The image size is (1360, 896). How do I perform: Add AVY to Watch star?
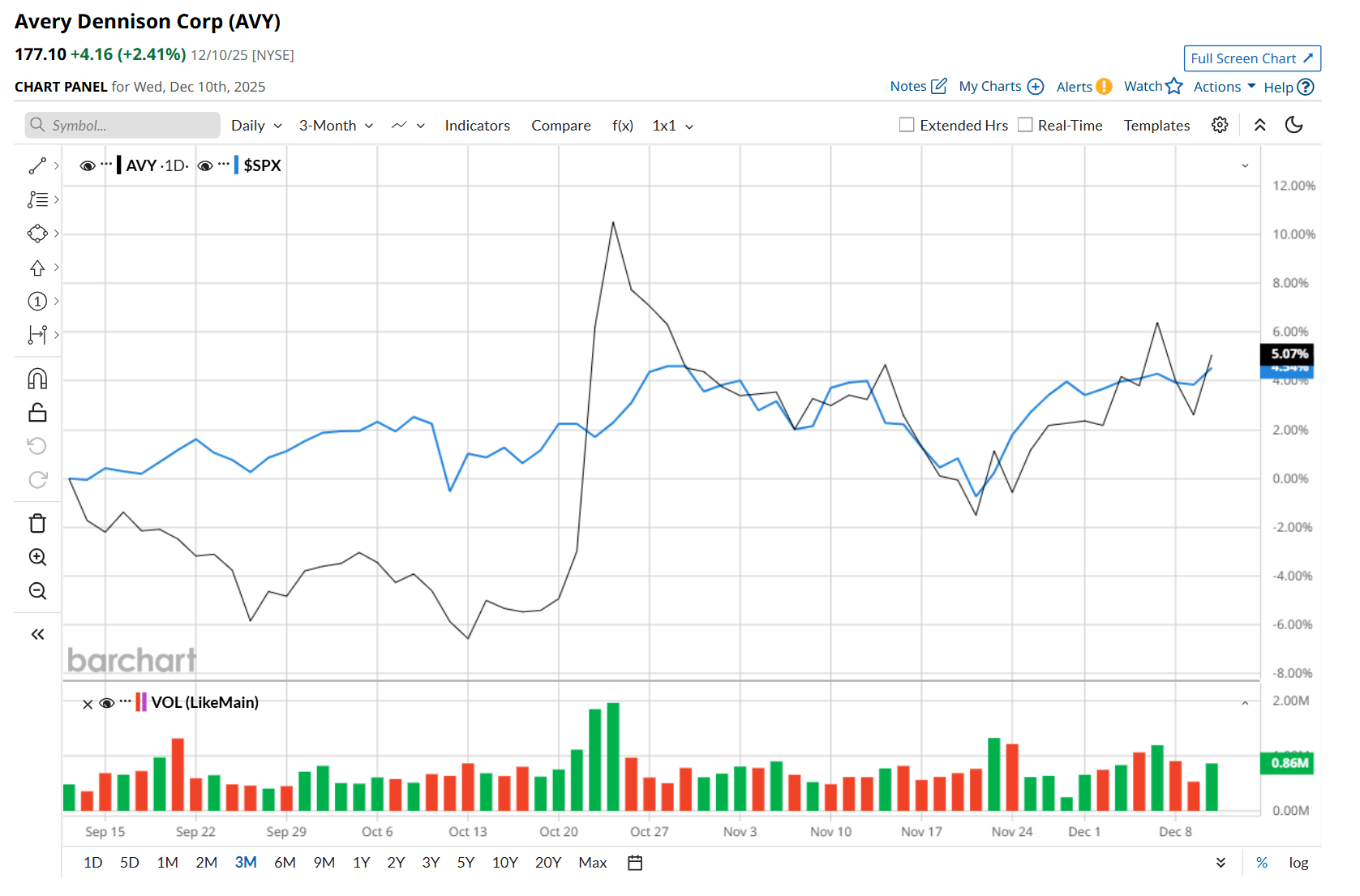click(x=1174, y=86)
